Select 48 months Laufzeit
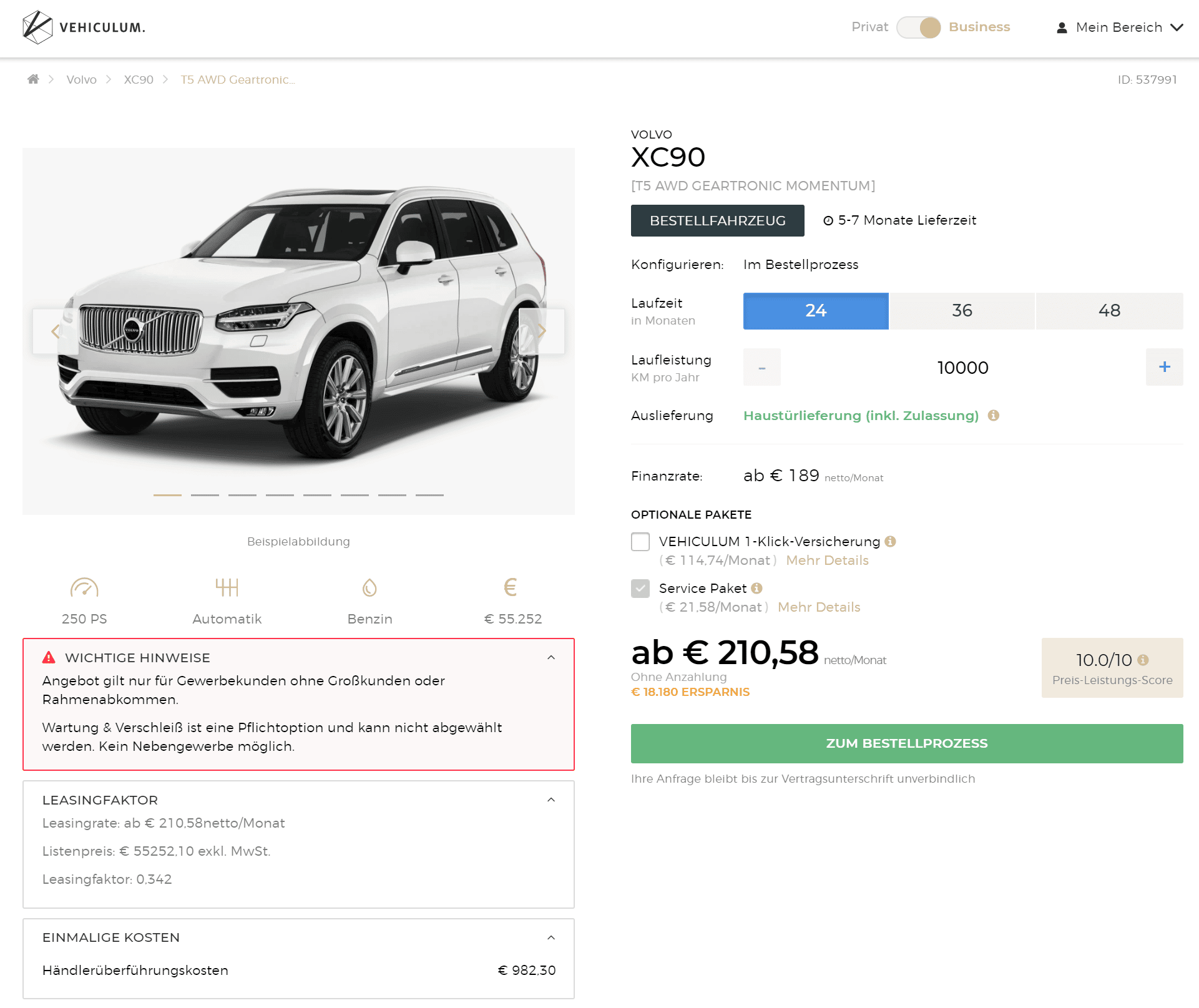 point(1110,311)
